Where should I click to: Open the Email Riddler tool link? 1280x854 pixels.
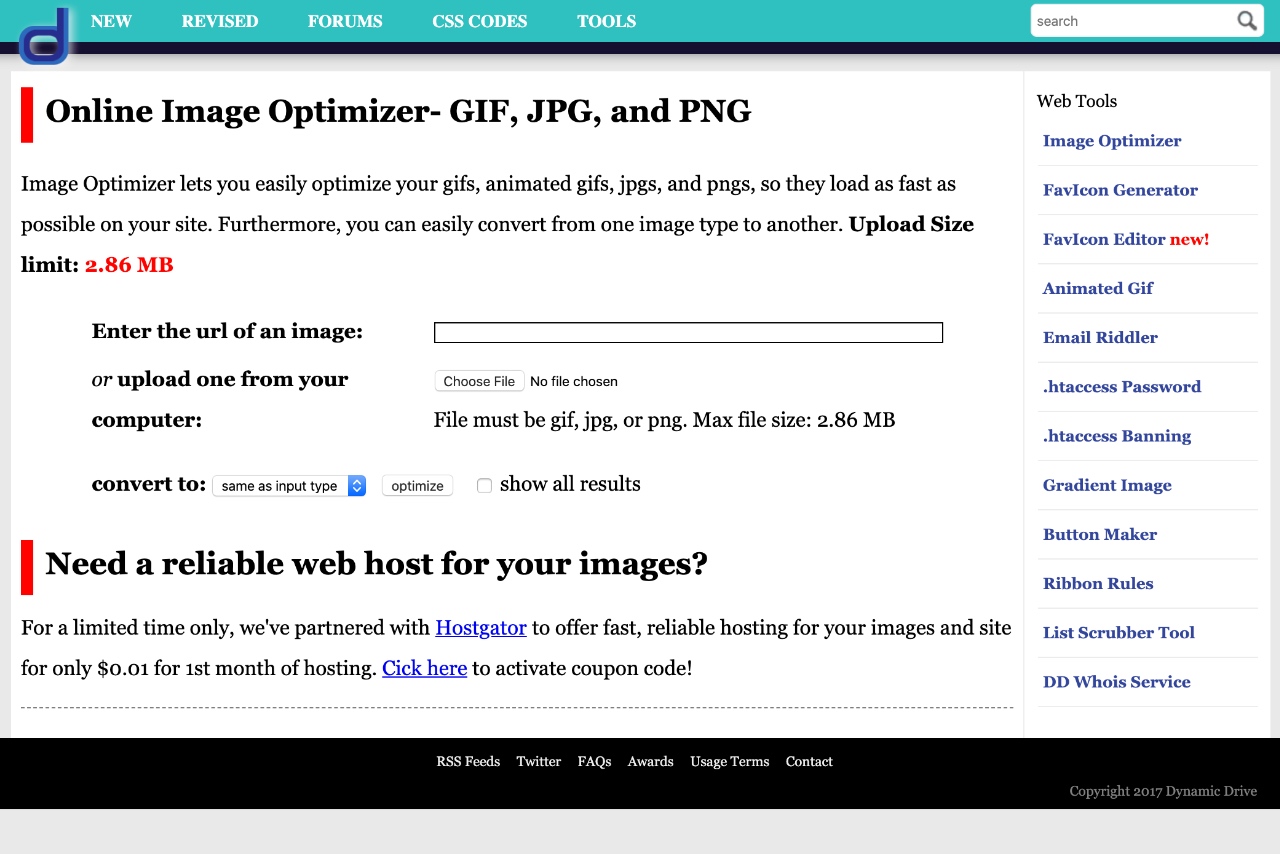coord(1100,337)
